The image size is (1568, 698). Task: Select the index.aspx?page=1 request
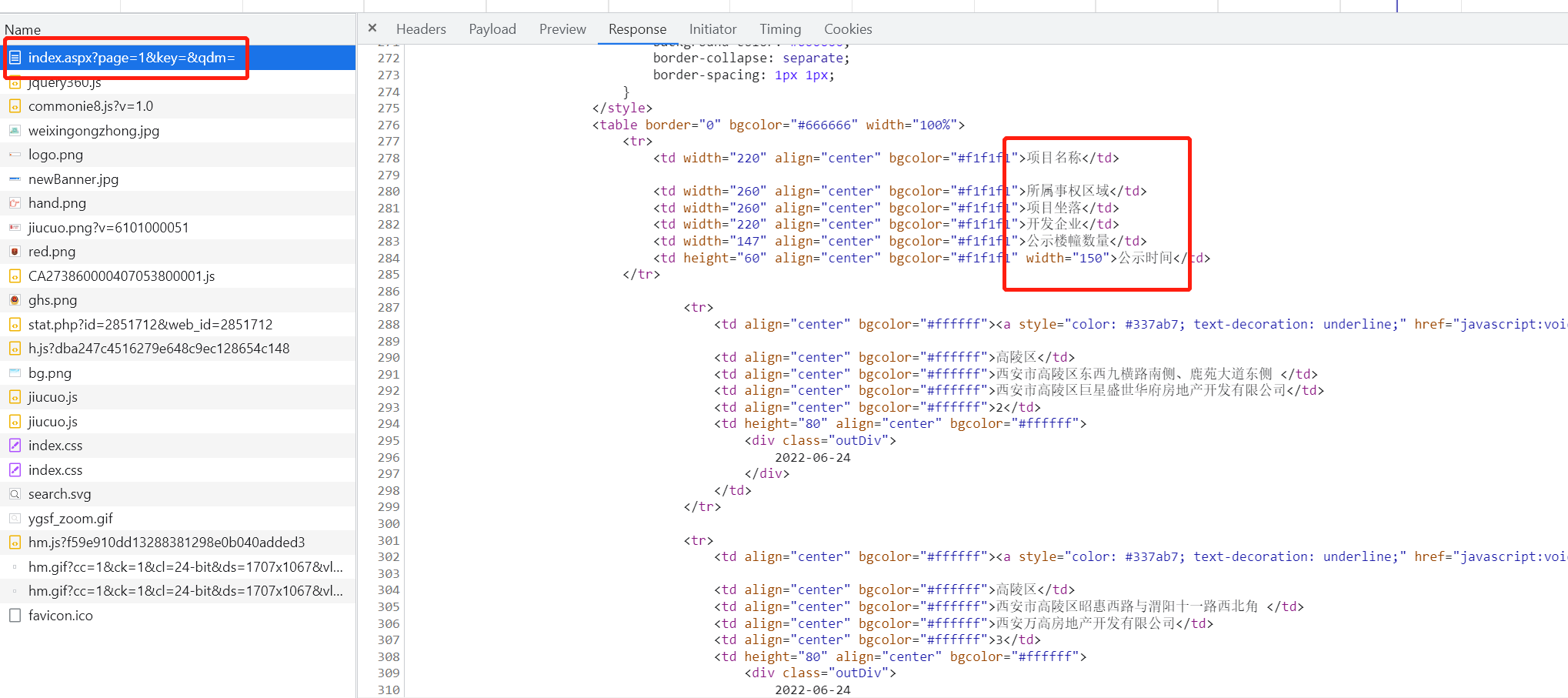(131, 58)
